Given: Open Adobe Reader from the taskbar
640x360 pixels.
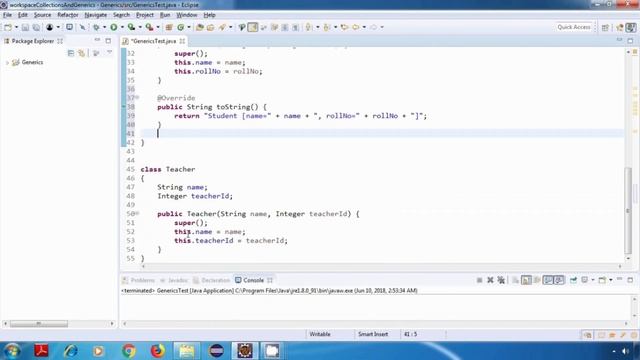Looking at the screenshot, I should (x=41, y=351).
